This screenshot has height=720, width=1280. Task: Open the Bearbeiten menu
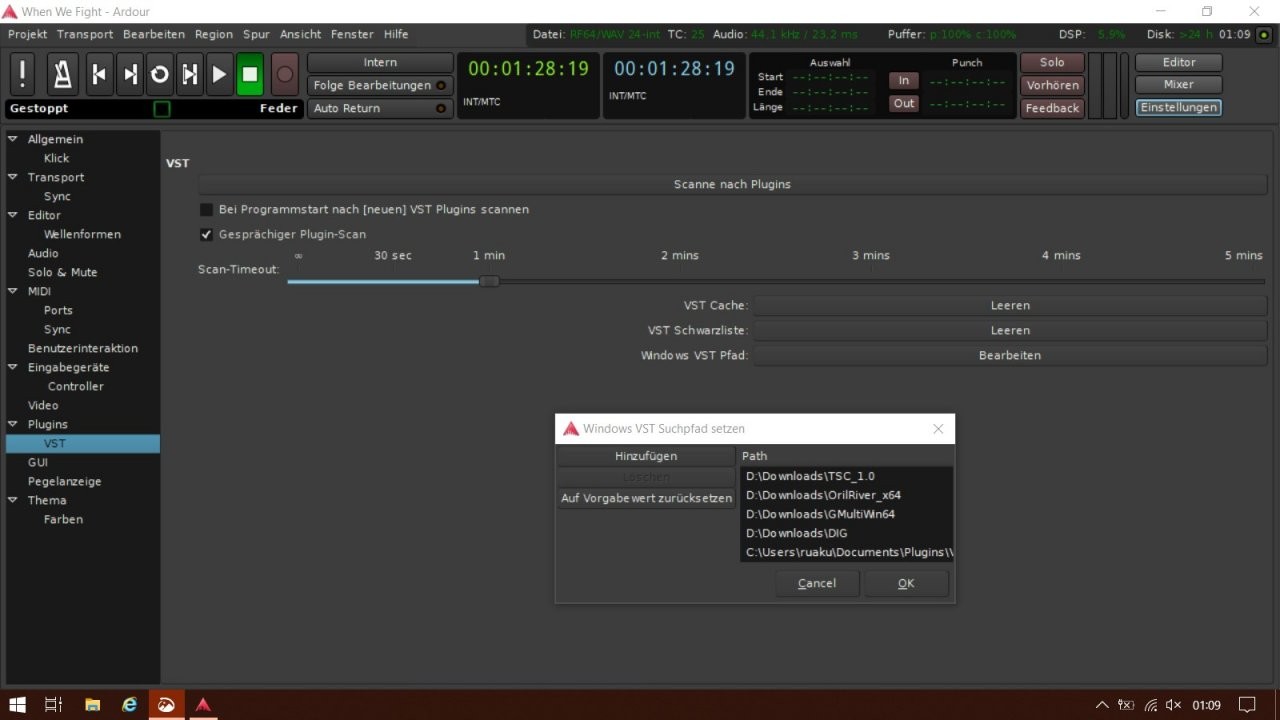154,34
